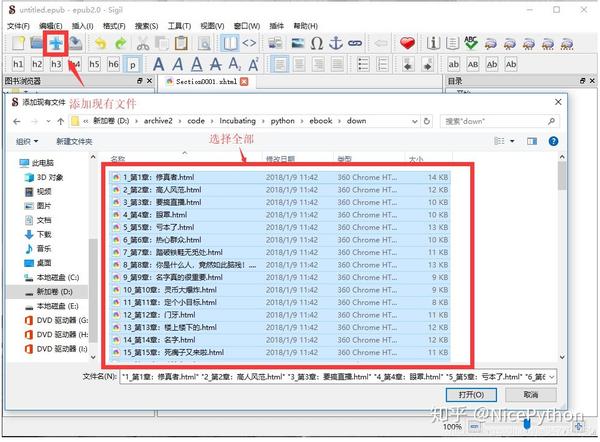Click the Save toolbar icon
The height and width of the screenshot is (442, 600).
76,43
